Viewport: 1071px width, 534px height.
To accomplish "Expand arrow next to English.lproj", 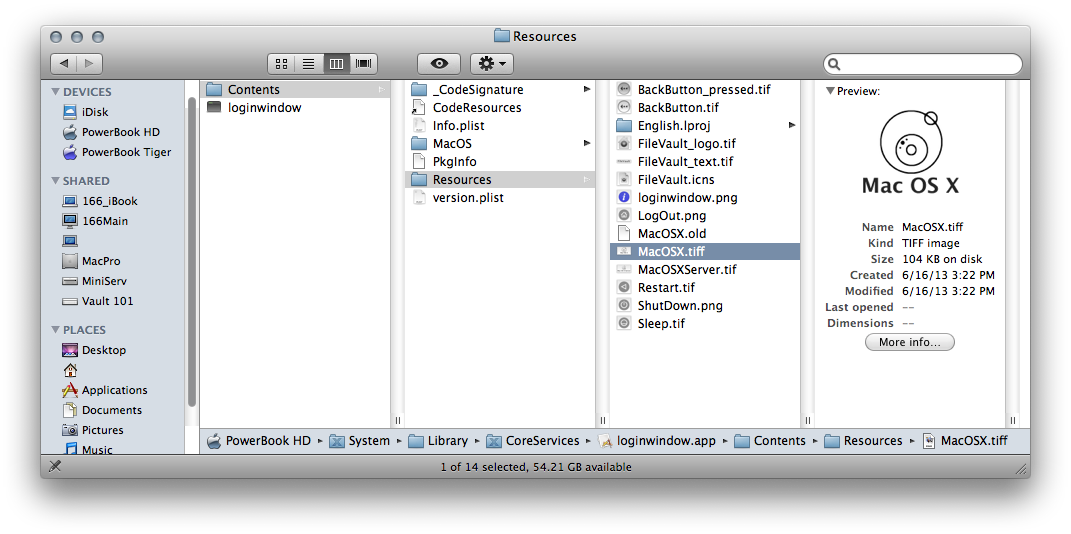I will pos(792,125).
